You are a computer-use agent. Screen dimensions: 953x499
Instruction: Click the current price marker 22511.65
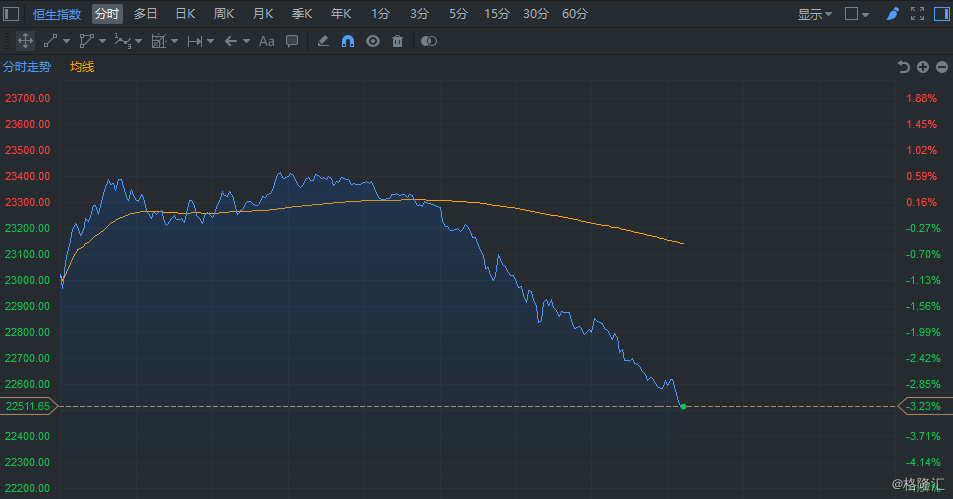pyautogui.click(x=27, y=406)
